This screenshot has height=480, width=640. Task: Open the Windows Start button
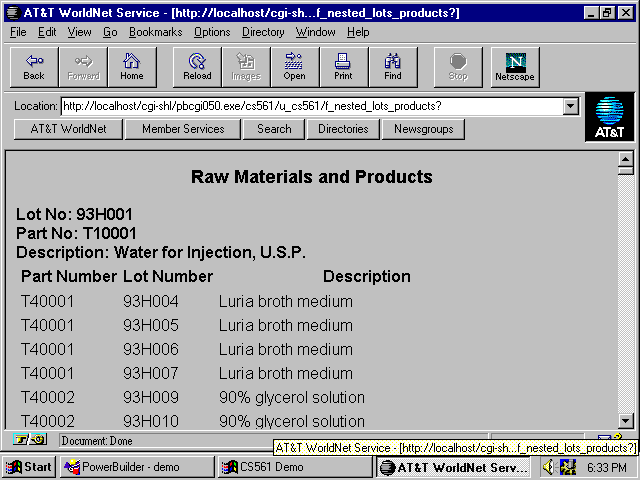coord(28,467)
